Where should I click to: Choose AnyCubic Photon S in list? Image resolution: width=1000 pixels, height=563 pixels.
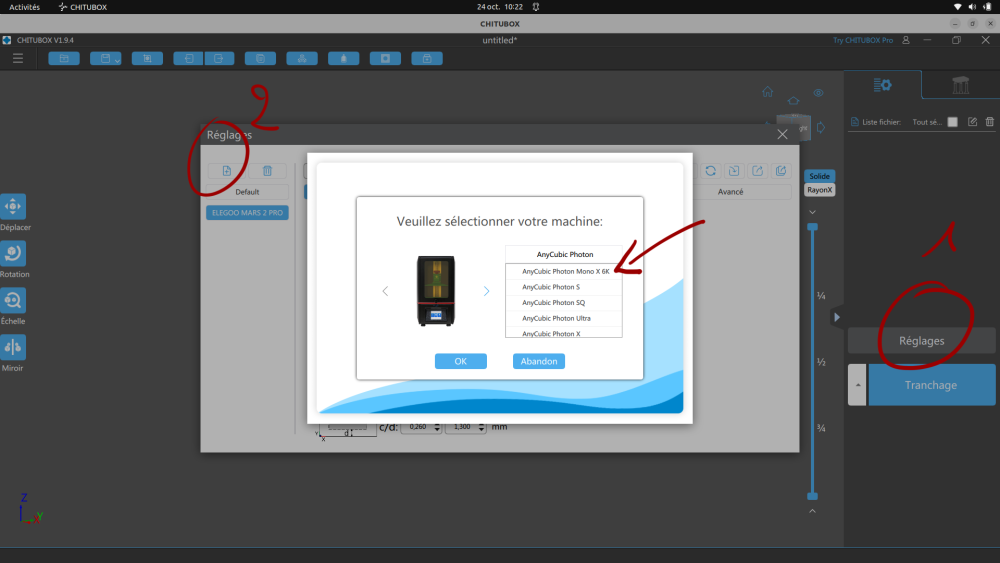564,287
